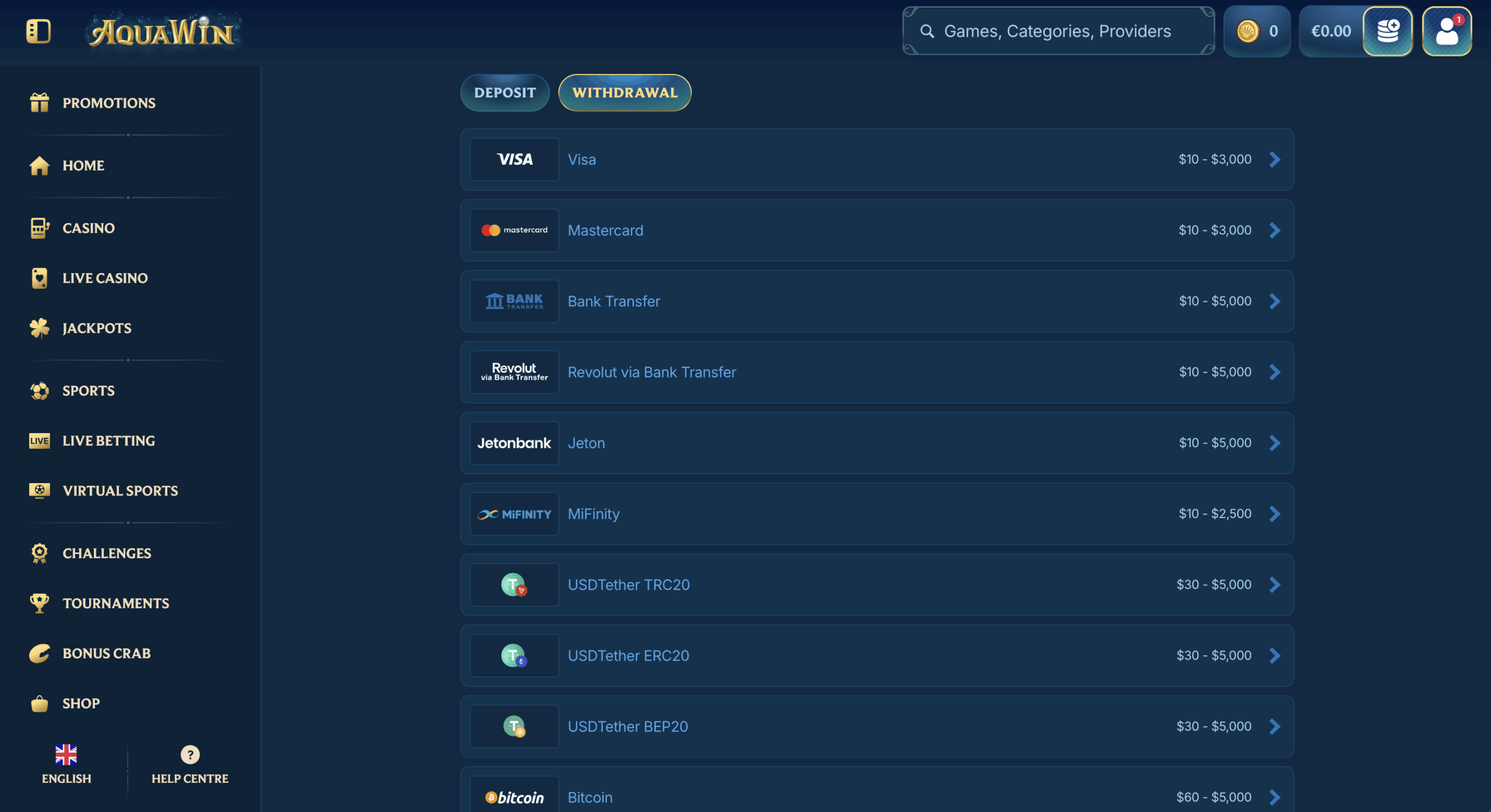Click the USDTether ERC20 coin logo
This screenshot has height=812, width=1491.
pos(514,655)
